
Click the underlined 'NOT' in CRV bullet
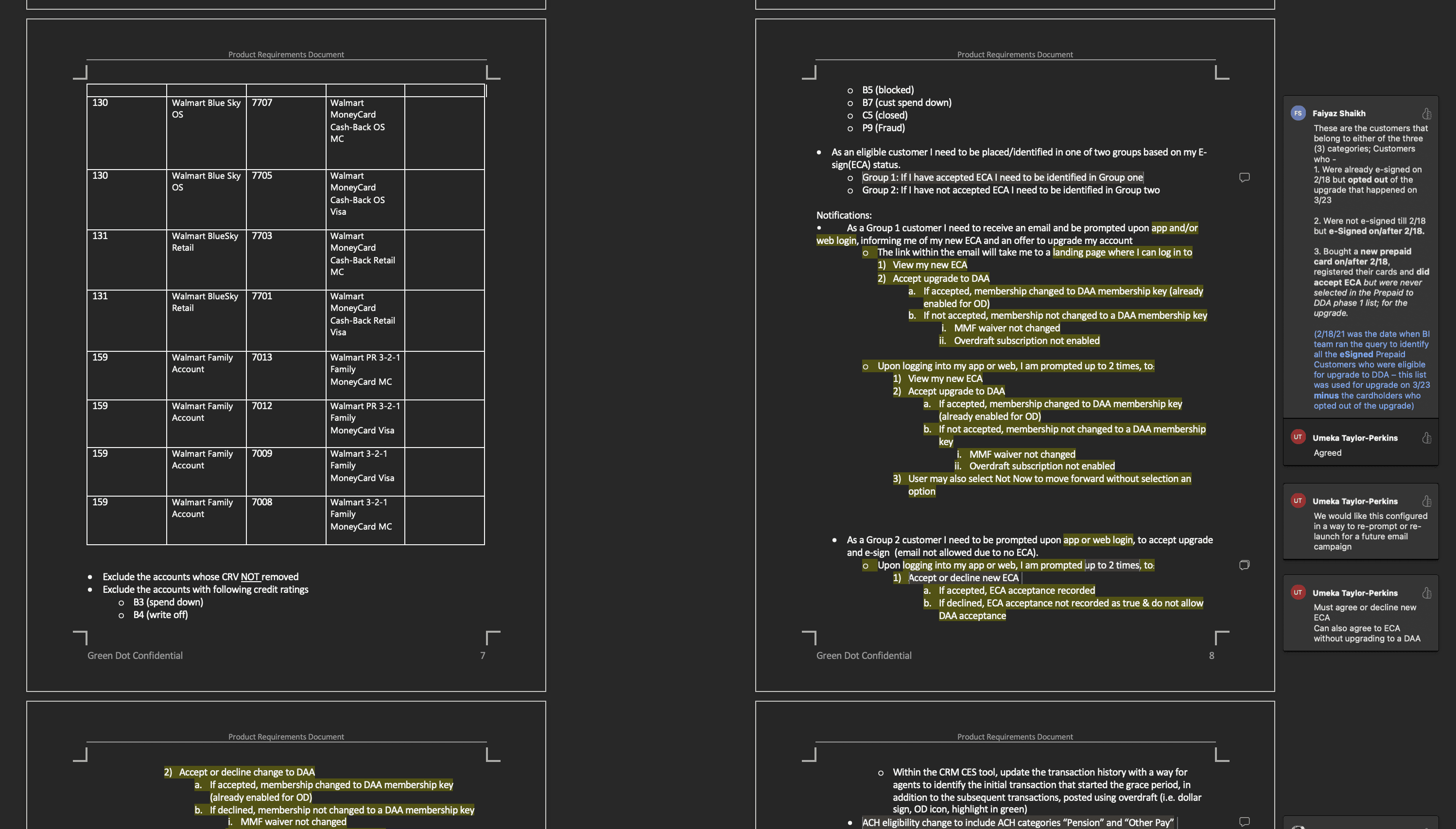click(250, 577)
